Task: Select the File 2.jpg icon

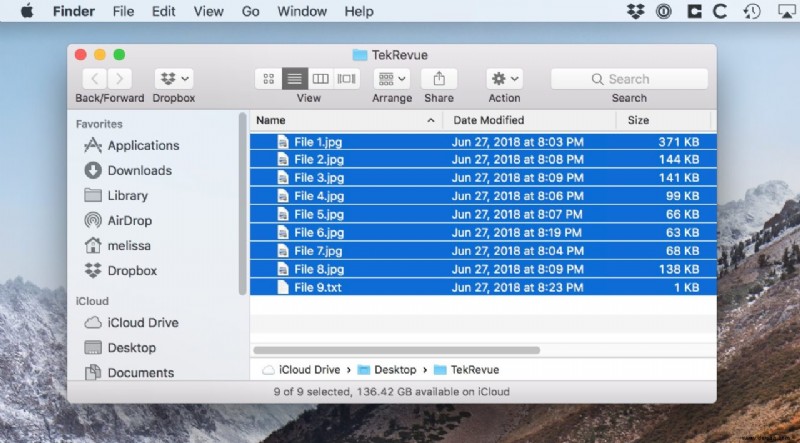Action: [283, 159]
